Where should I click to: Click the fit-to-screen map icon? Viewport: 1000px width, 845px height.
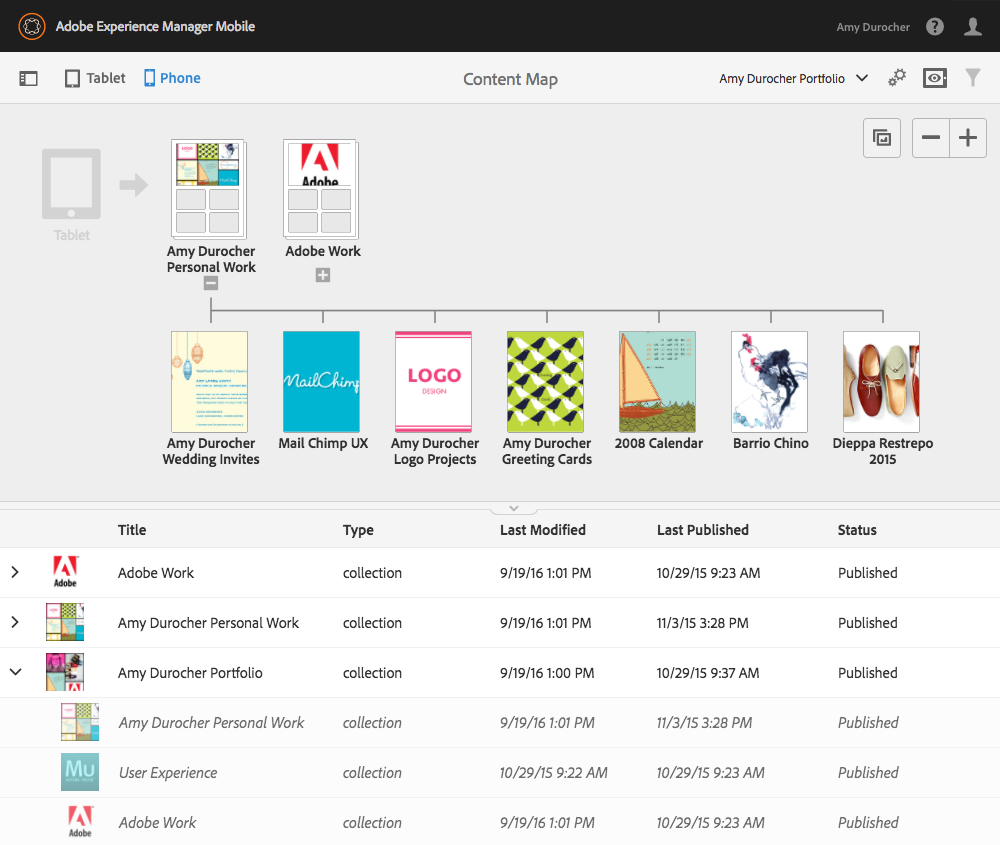tap(882, 138)
